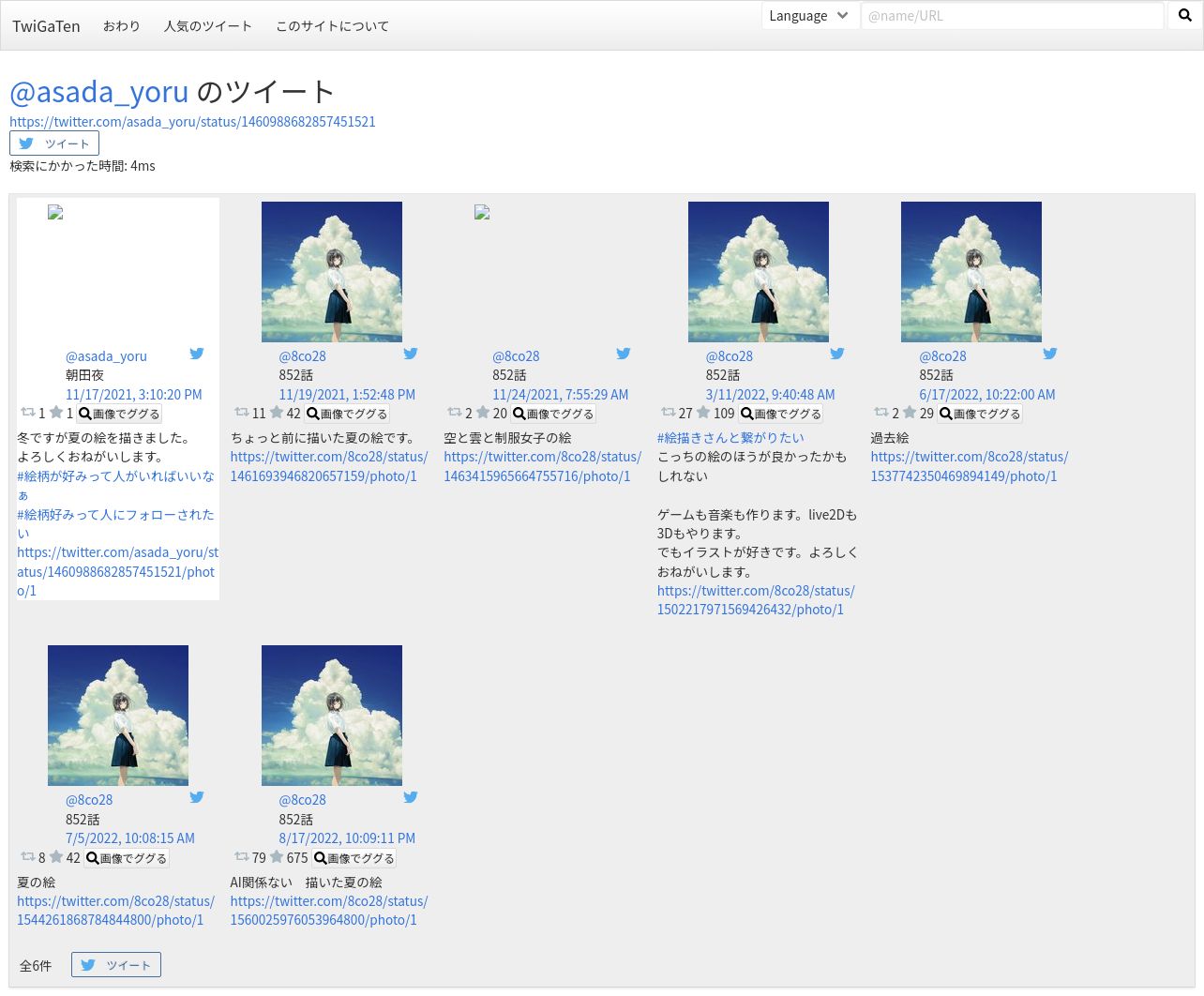Viewport: 1204px width, 996px height.
Task: Click the star icon on the @asada_yoru tweet
Action: [56, 413]
